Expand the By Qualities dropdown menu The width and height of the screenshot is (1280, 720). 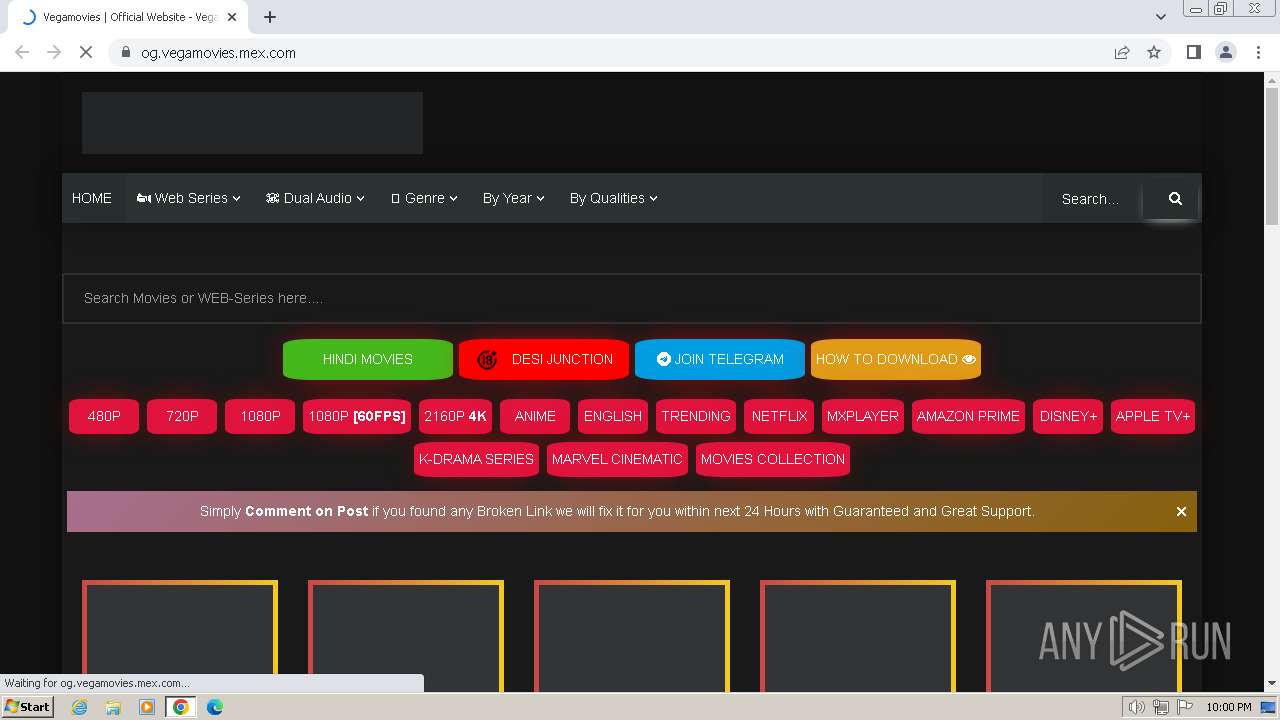pyautogui.click(x=613, y=198)
